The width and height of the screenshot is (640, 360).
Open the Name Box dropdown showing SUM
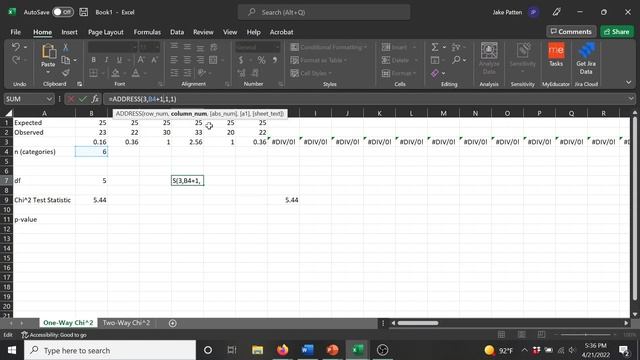[49, 99]
